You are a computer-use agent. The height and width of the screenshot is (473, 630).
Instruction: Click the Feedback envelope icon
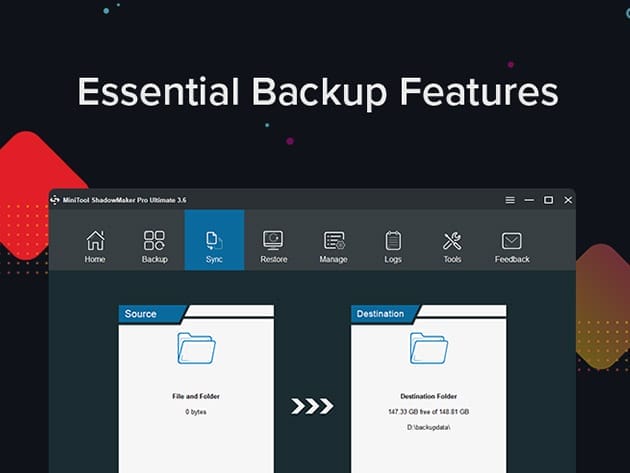click(512, 241)
